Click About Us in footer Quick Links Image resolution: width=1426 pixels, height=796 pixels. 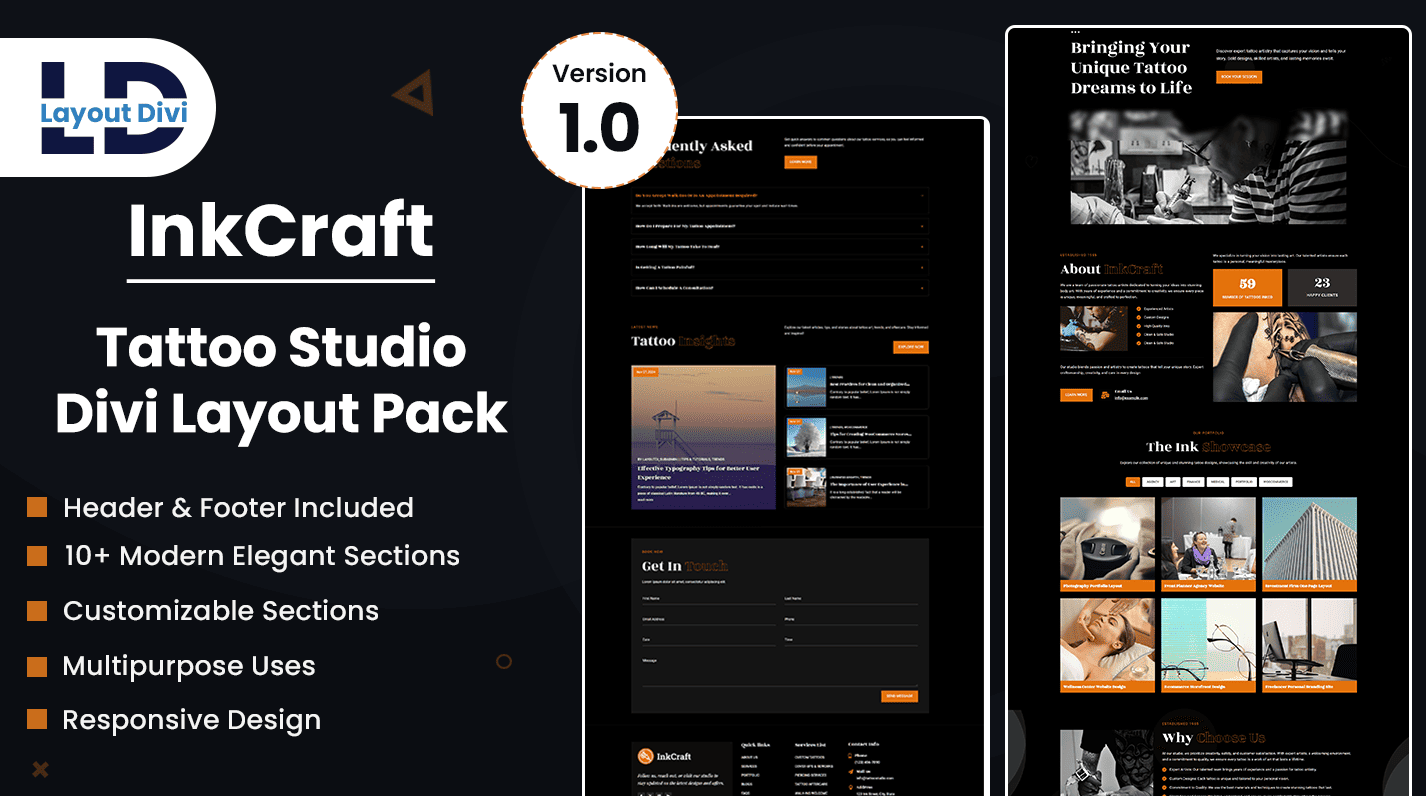tap(749, 757)
